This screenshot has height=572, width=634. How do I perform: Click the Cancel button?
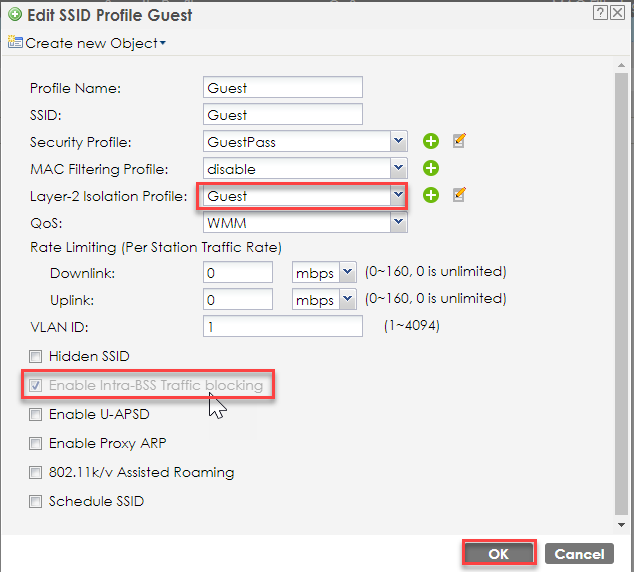point(579,553)
